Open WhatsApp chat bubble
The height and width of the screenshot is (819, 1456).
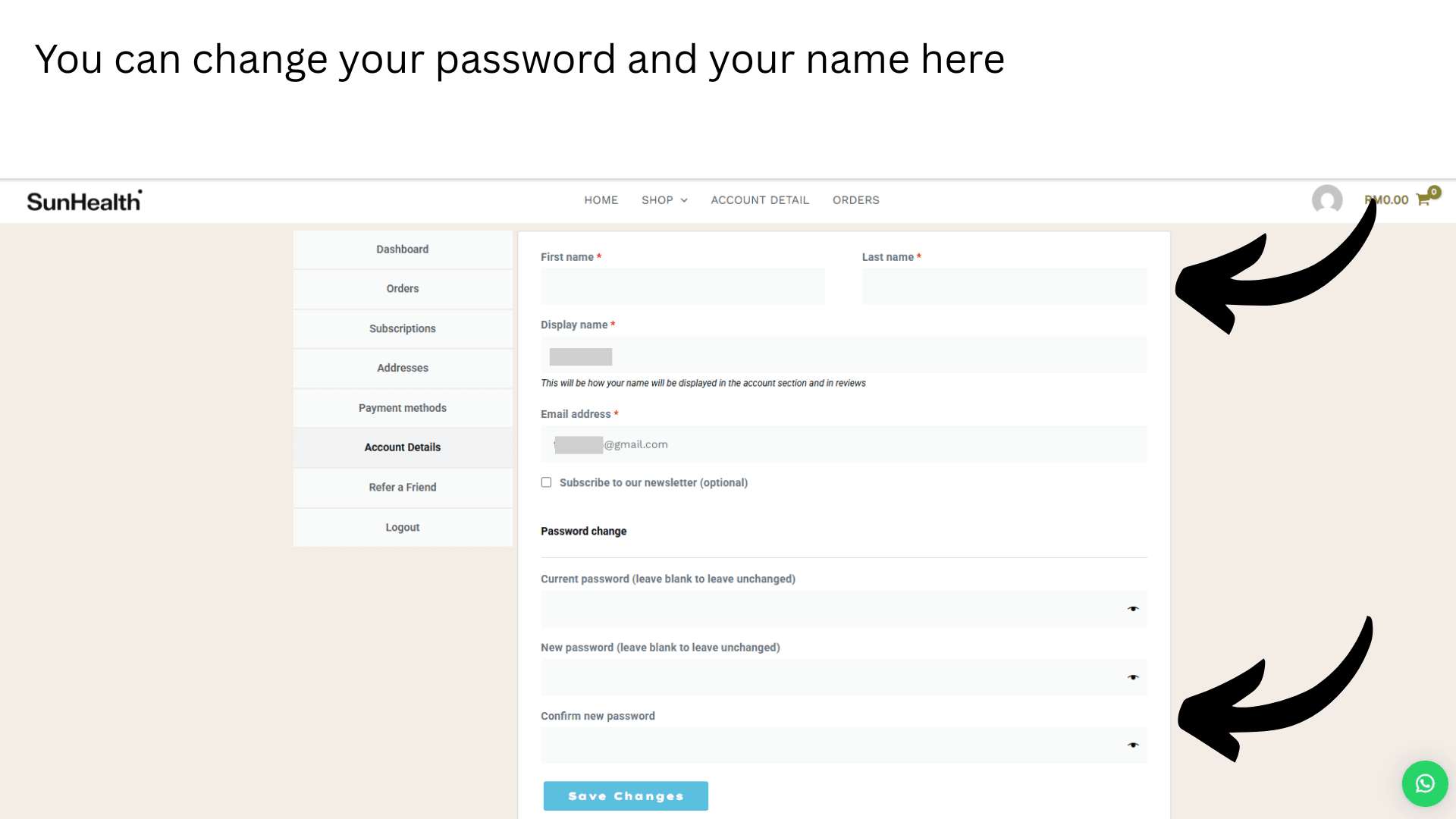click(1424, 783)
